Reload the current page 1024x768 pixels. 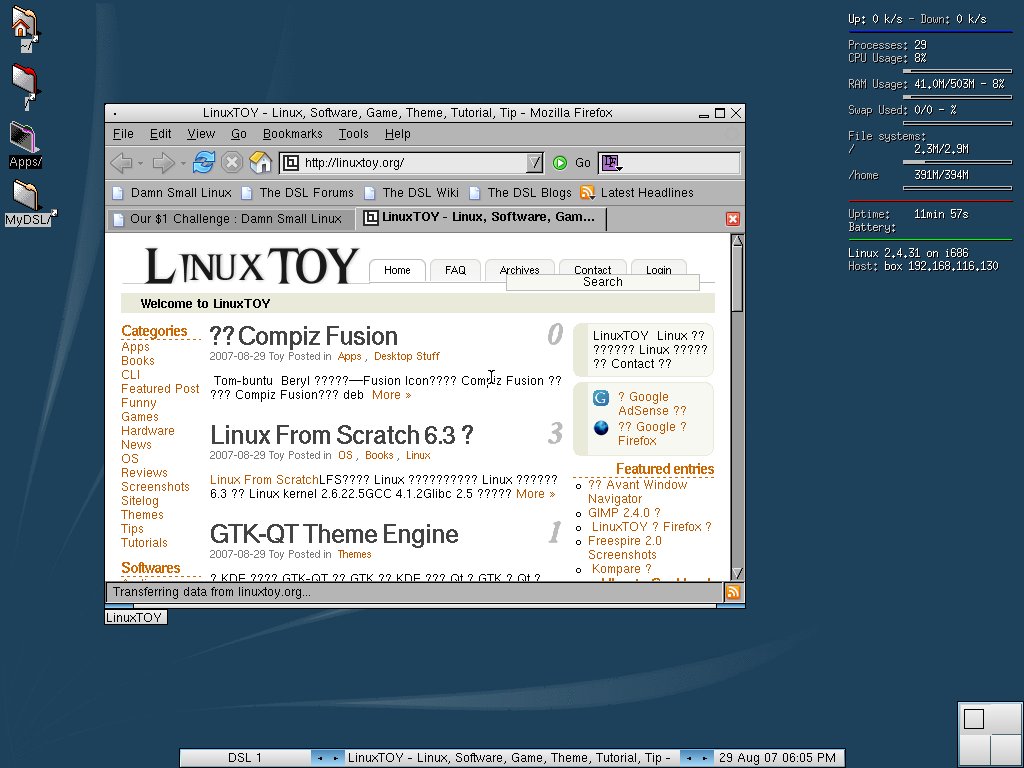tap(204, 163)
